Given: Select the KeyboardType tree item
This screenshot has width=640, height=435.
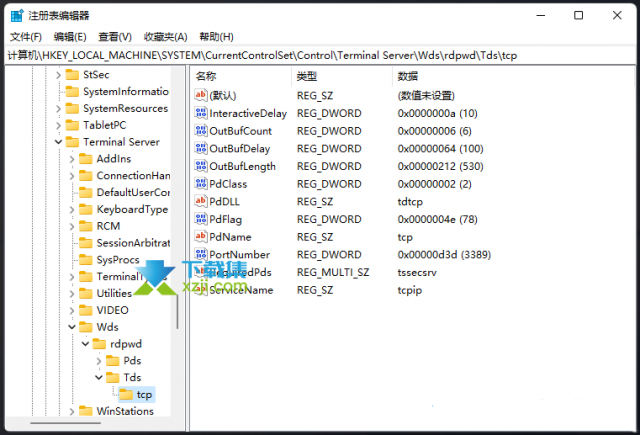Looking at the screenshot, I should point(132,209).
